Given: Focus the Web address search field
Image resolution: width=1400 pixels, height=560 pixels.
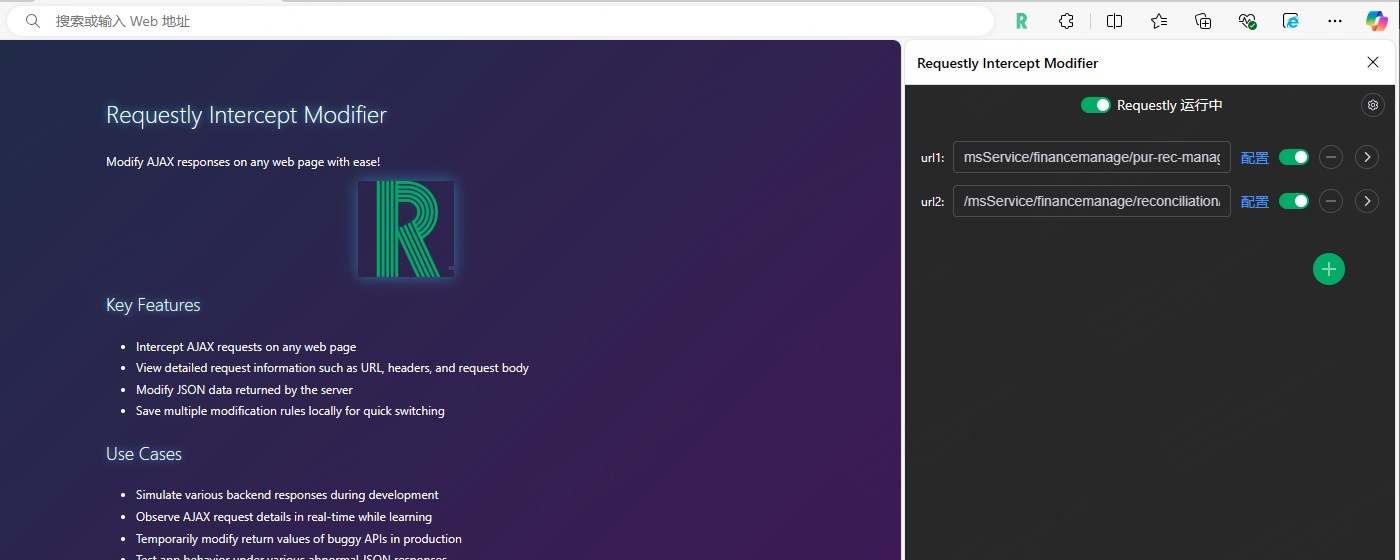Looking at the screenshot, I should 500,21.
